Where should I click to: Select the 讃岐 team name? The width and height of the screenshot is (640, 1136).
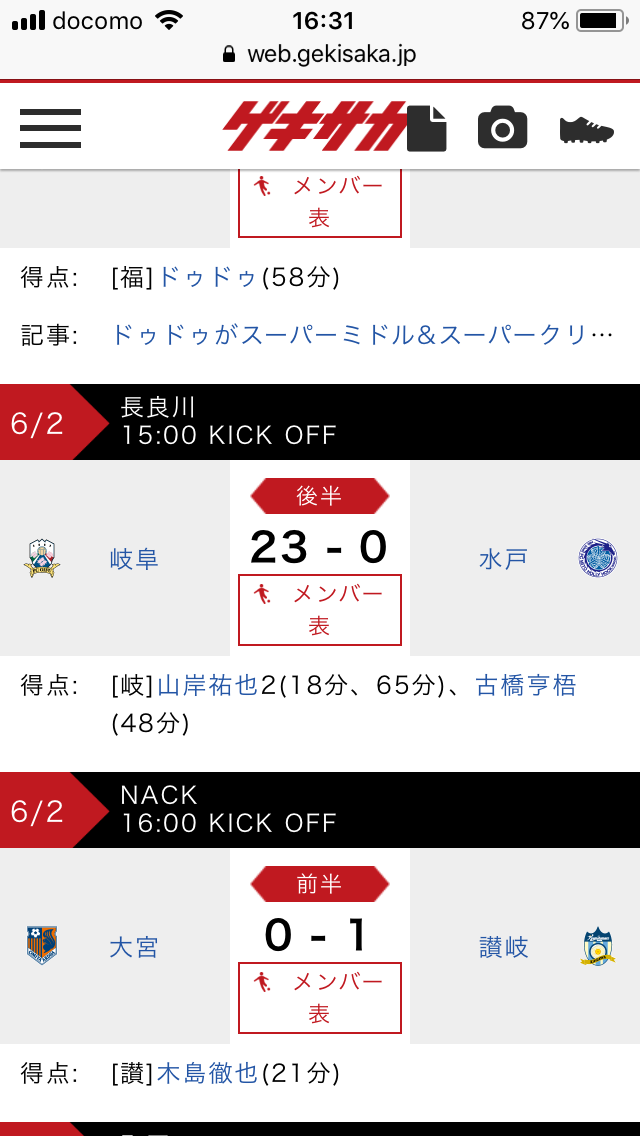(x=504, y=947)
